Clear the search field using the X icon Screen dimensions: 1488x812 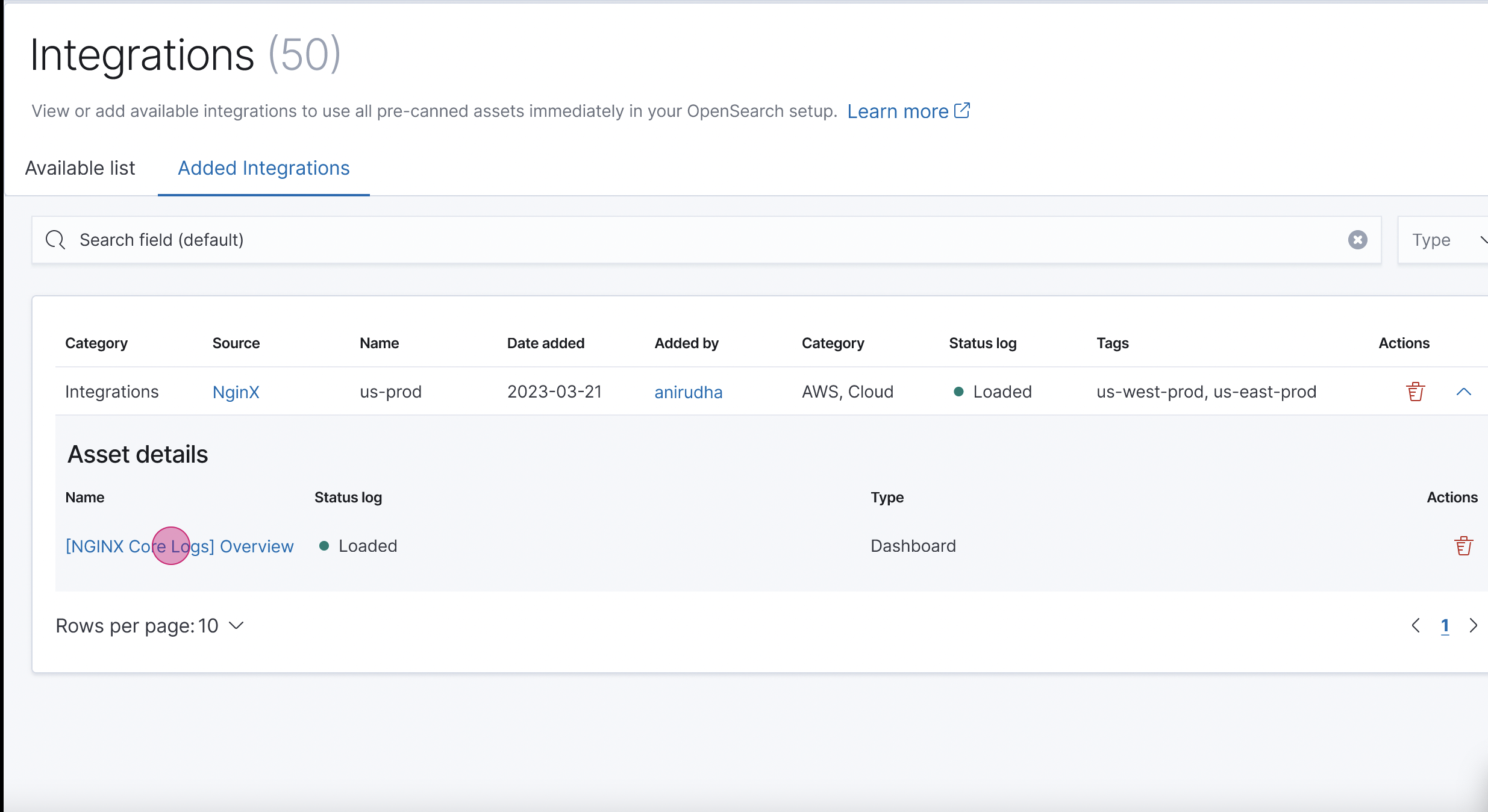click(x=1357, y=240)
